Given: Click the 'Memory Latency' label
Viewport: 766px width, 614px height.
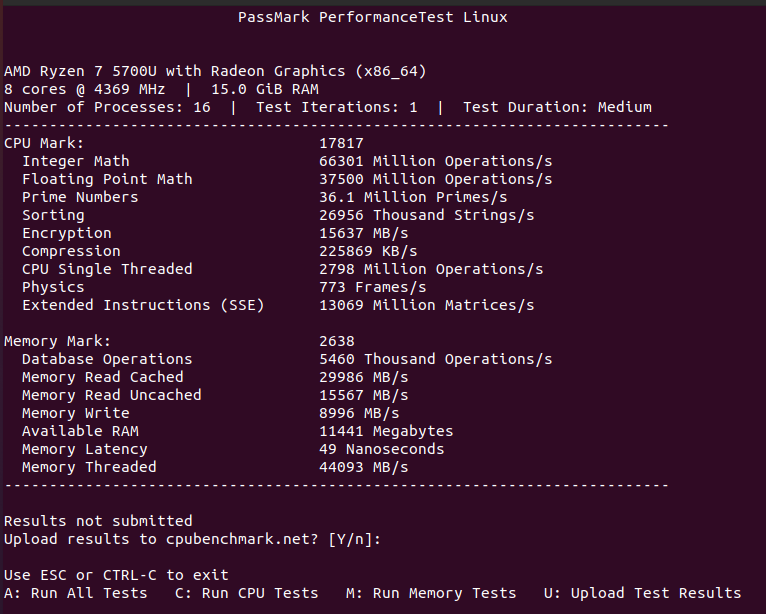Looking at the screenshot, I should pos(85,449).
